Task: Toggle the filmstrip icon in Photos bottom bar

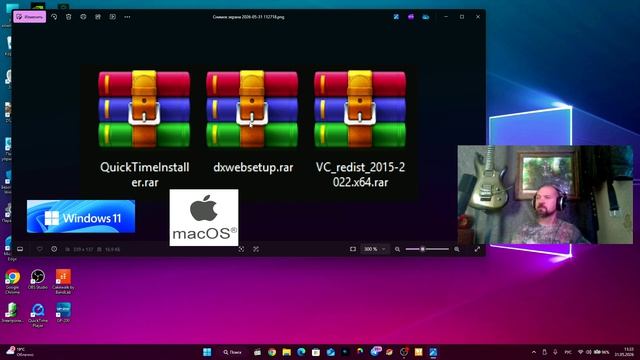Action: (20, 249)
